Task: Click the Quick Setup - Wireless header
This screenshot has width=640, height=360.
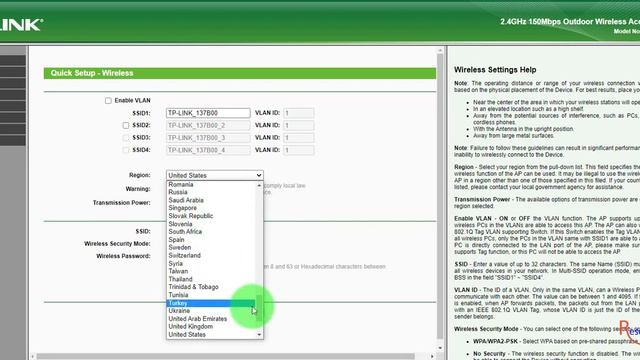Action: click(x=240, y=73)
